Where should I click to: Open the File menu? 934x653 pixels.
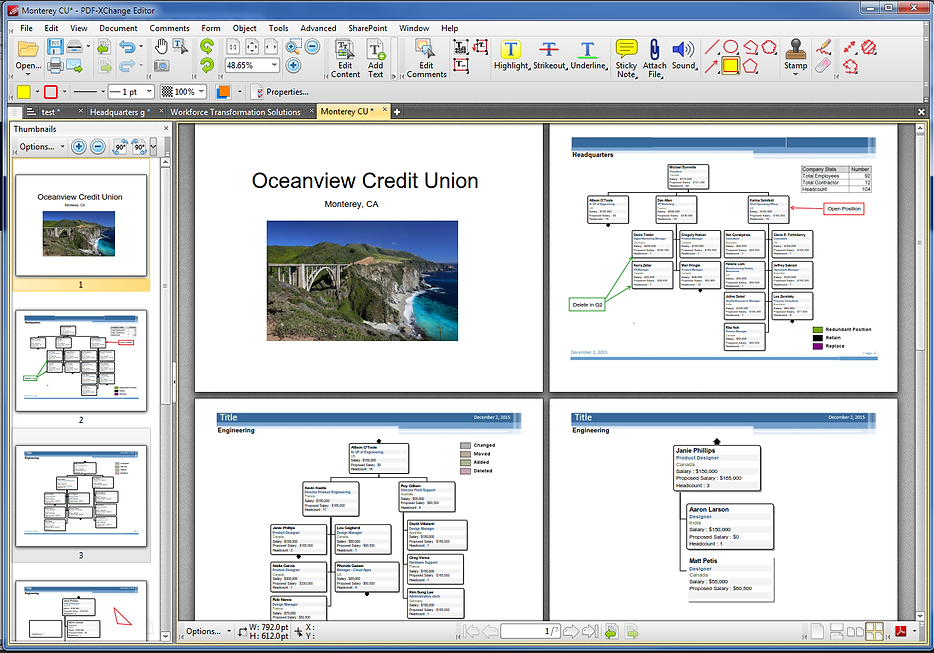click(26, 28)
